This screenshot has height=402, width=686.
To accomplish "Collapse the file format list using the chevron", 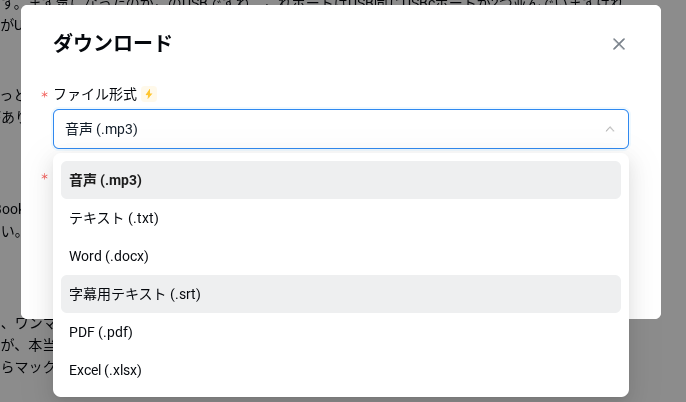I will 610,129.
